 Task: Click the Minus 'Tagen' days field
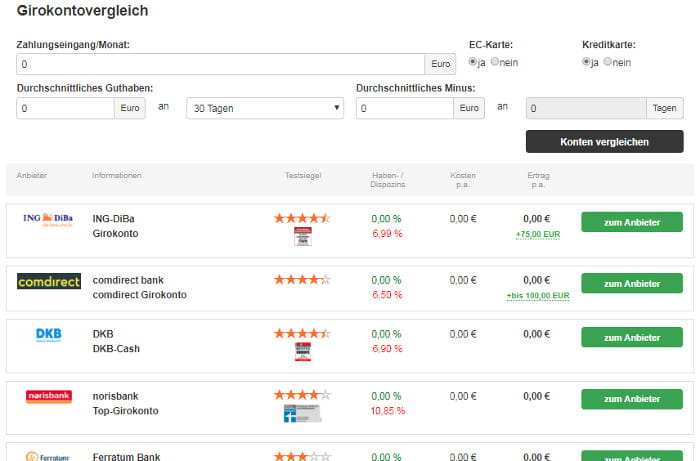[586, 108]
